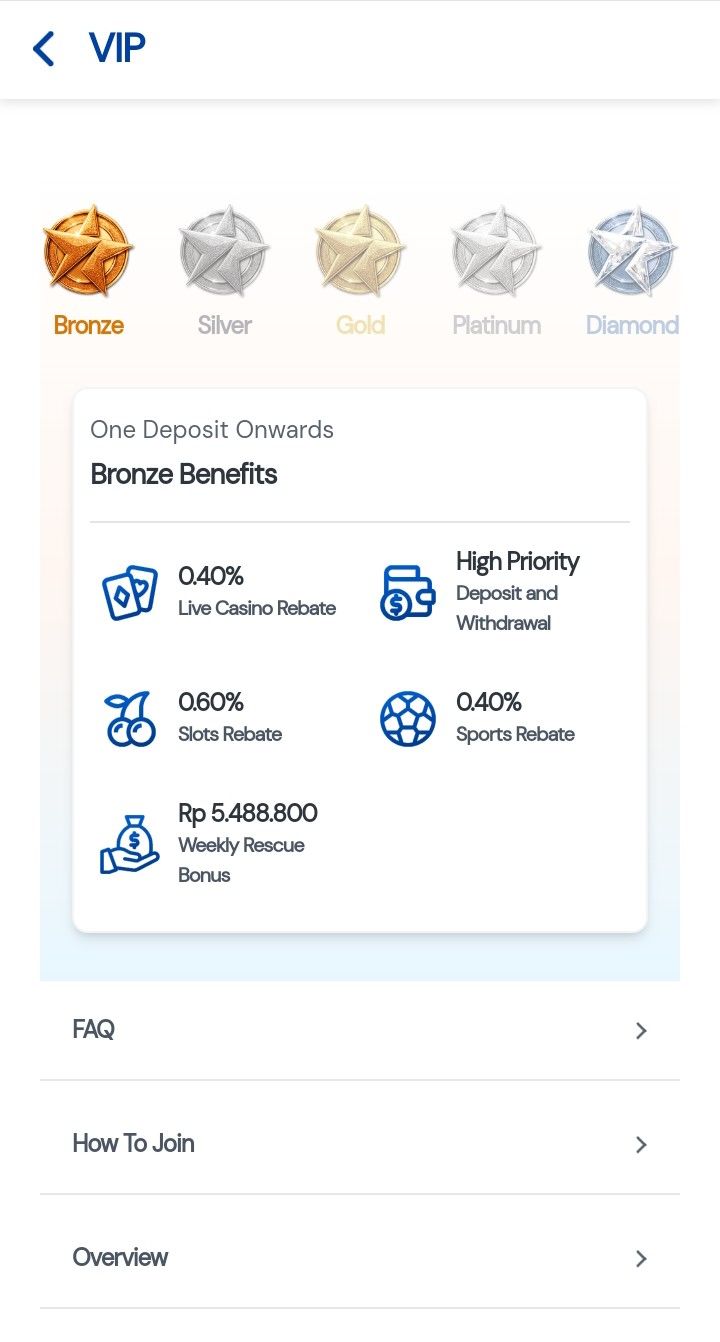Switch to the Silver tier label

coord(224,325)
